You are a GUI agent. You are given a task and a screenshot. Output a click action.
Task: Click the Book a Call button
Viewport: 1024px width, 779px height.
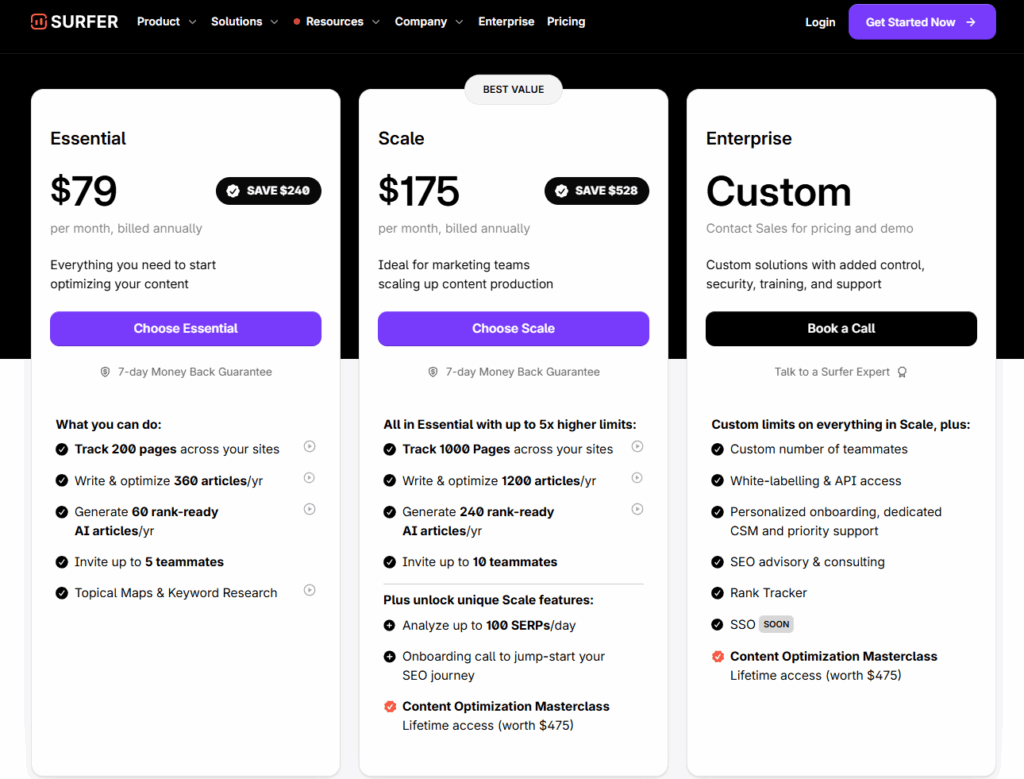coord(841,328)
